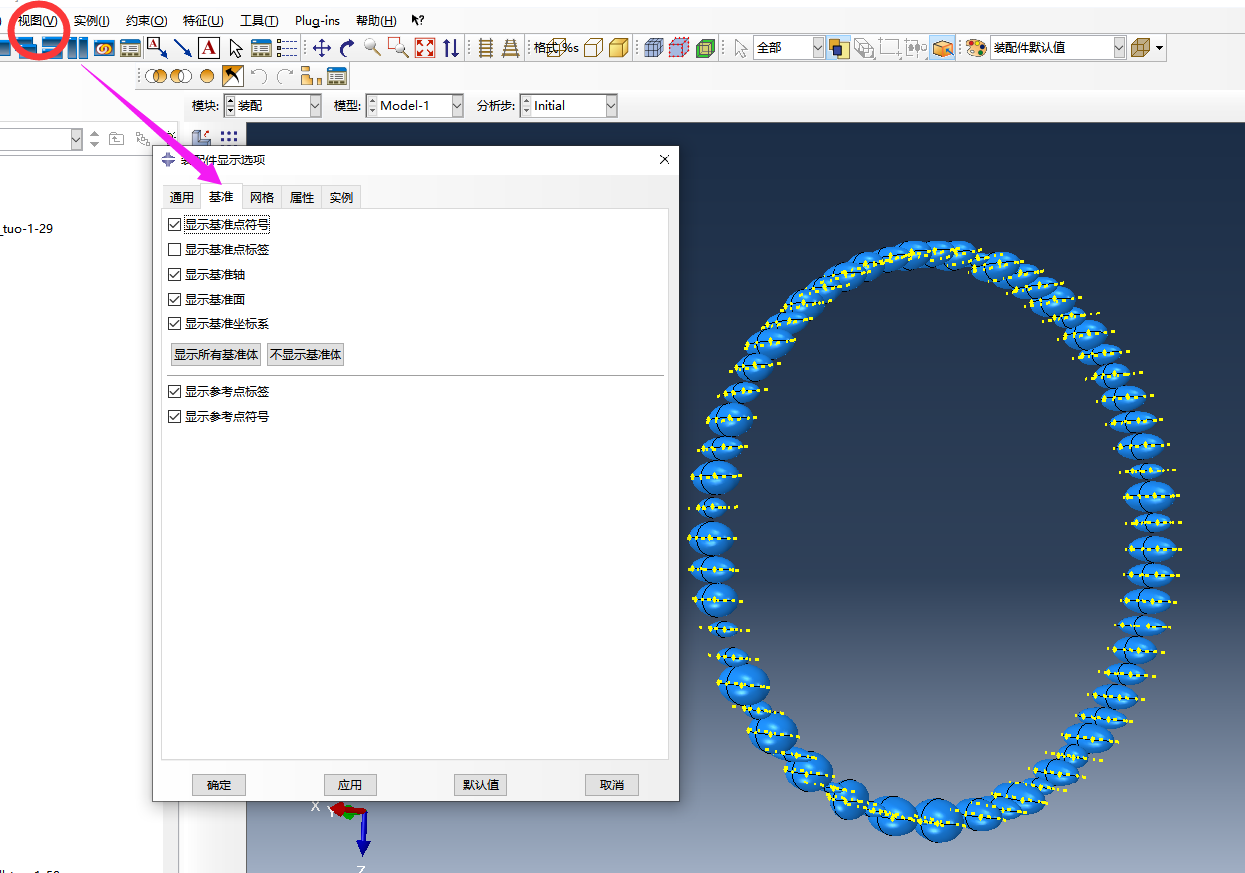The image size is (1245, 873).
Task: Activate the Pan View tool
Action: 323,47
